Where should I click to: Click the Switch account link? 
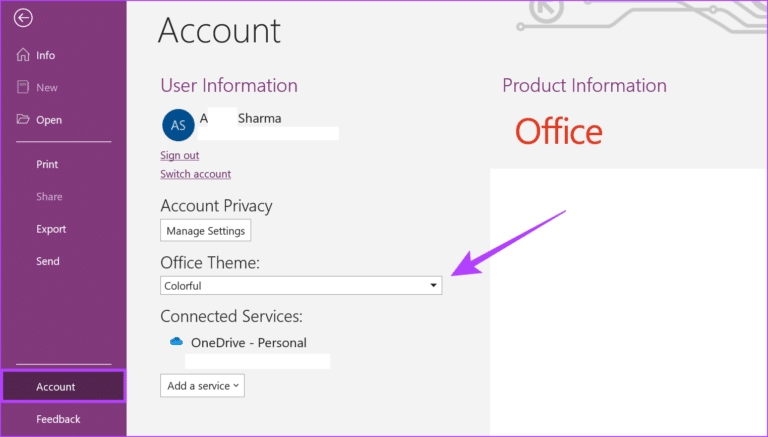pos(195,174)
